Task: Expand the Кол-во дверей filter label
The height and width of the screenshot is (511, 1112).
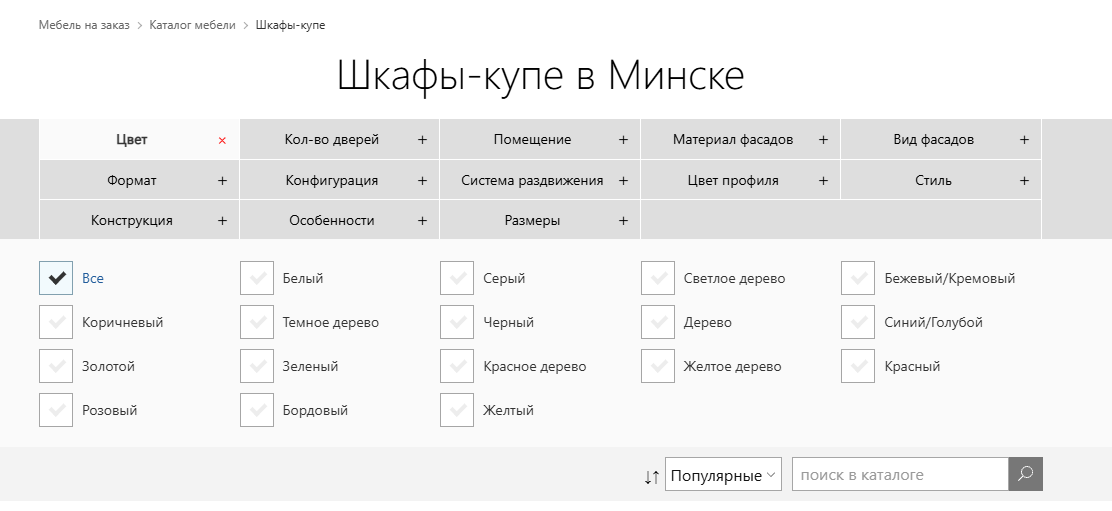Action: point(331,140)
